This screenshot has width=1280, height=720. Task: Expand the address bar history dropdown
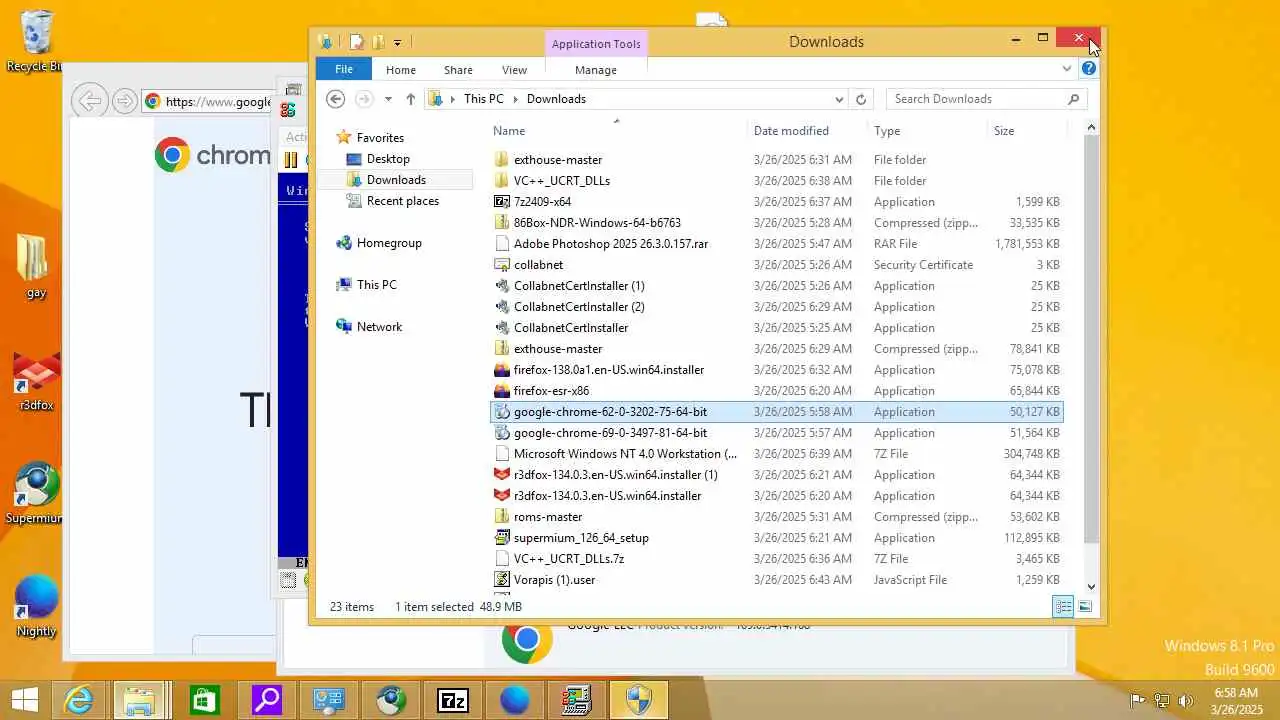(839, 99)
